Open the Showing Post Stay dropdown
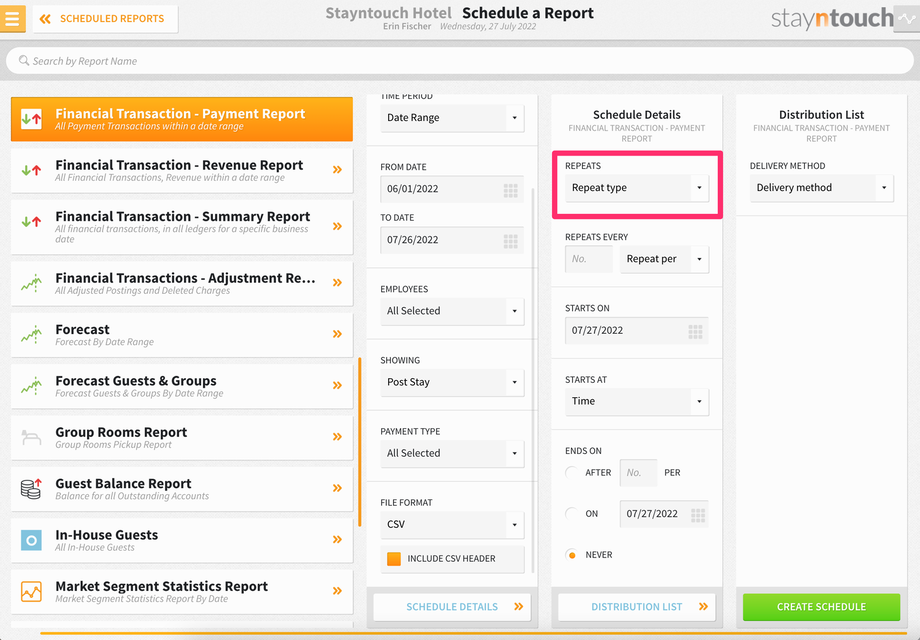 (x=452, y=382)
